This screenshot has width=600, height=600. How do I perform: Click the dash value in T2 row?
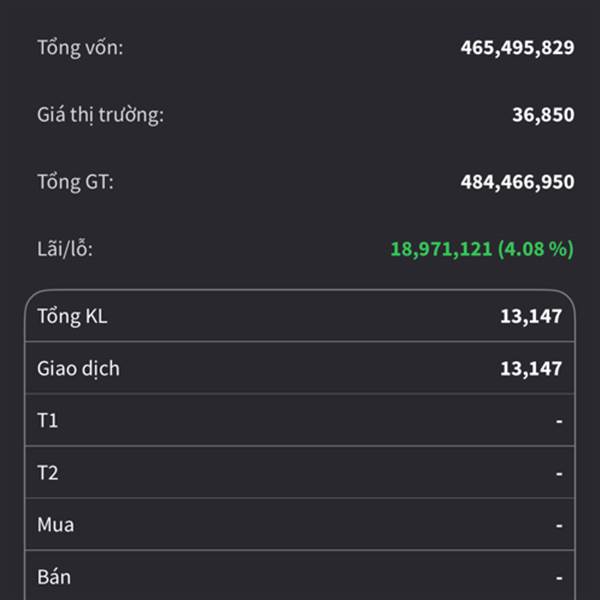559,473
